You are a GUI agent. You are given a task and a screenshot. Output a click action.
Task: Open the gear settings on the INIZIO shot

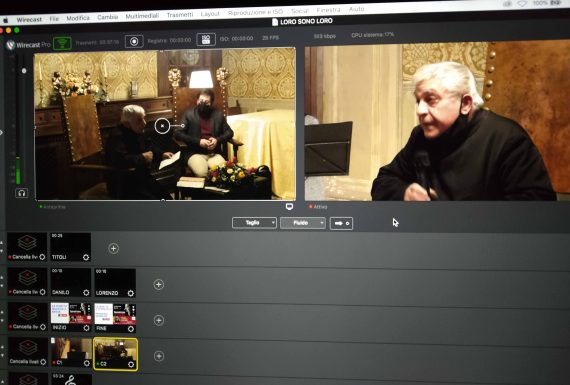[86, 328]
